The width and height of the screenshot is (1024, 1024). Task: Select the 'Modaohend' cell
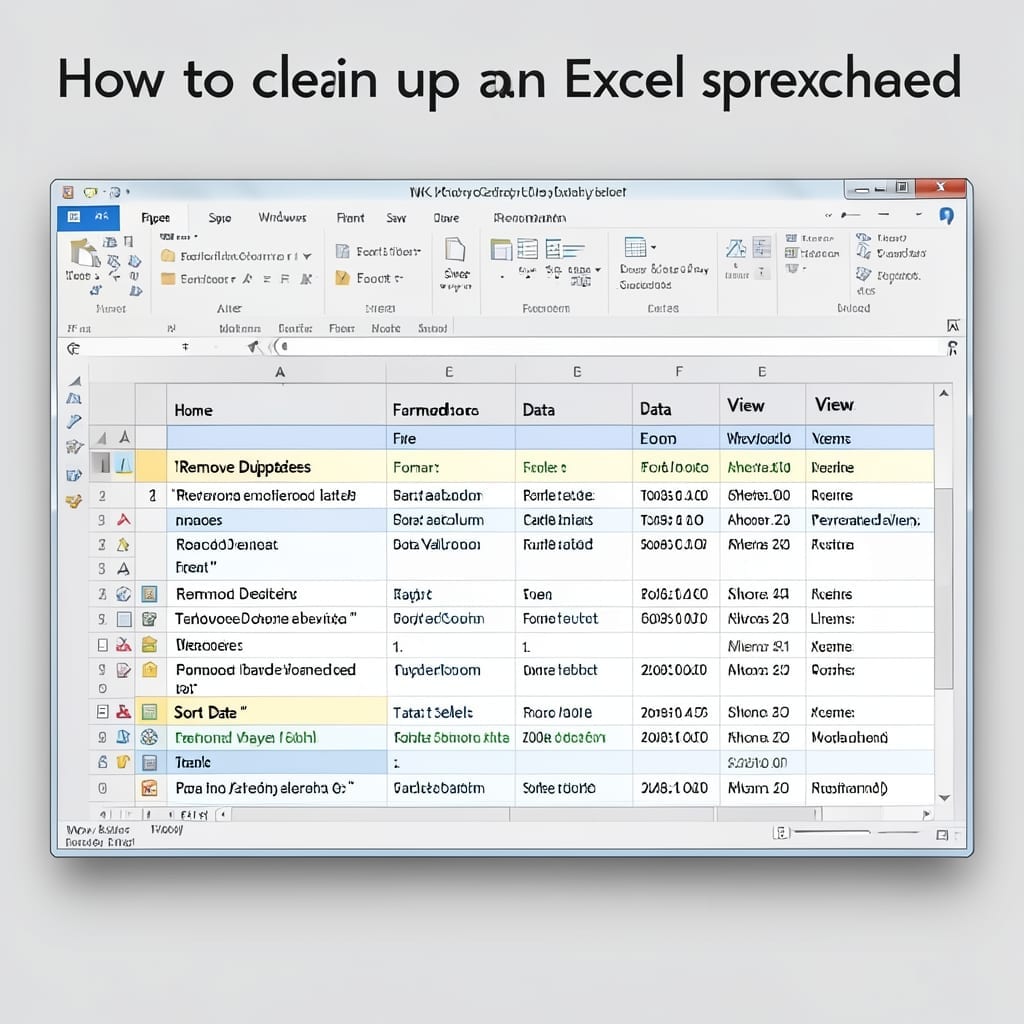870,737
